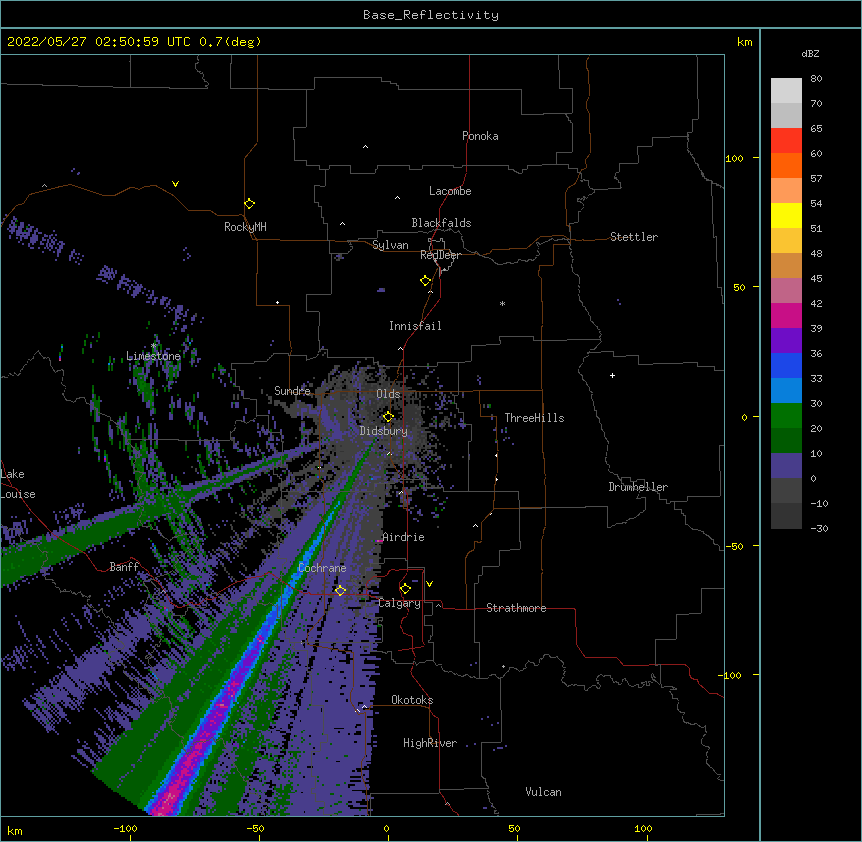This screenshot has width=862, height=842.
Task: Click the magenta 42 dBZ color swatch
Action: click(786, 315)
